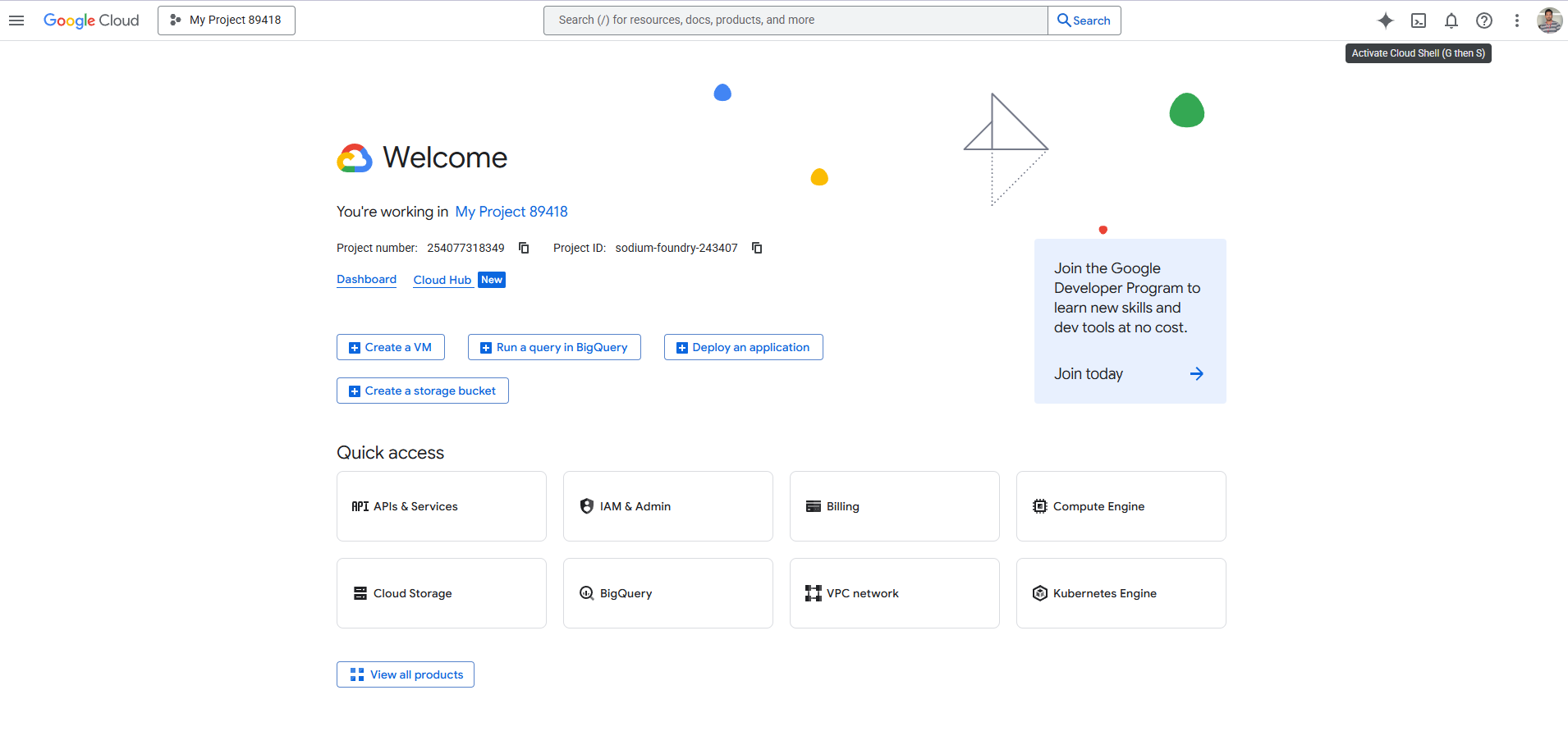Open the Gemini AI assistant
The image size is (1568, 745).
tap(1385, 20)
